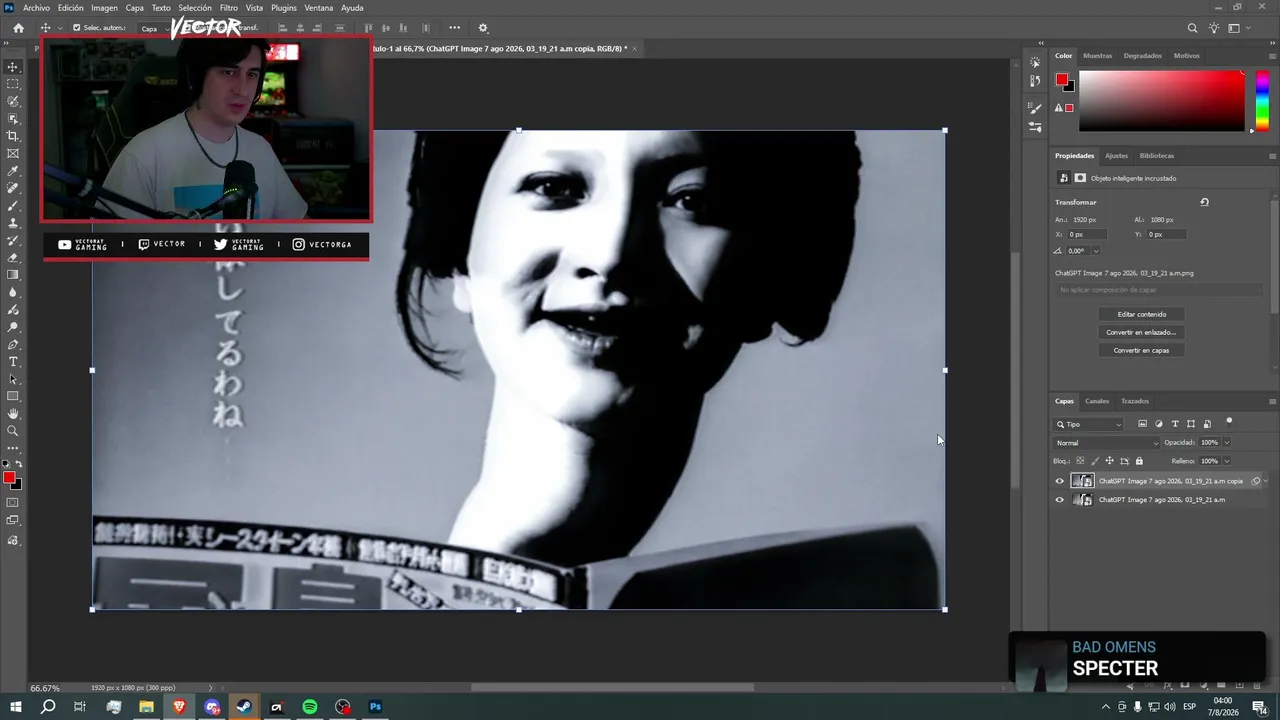Click the Convertir en capas button

1141,350
